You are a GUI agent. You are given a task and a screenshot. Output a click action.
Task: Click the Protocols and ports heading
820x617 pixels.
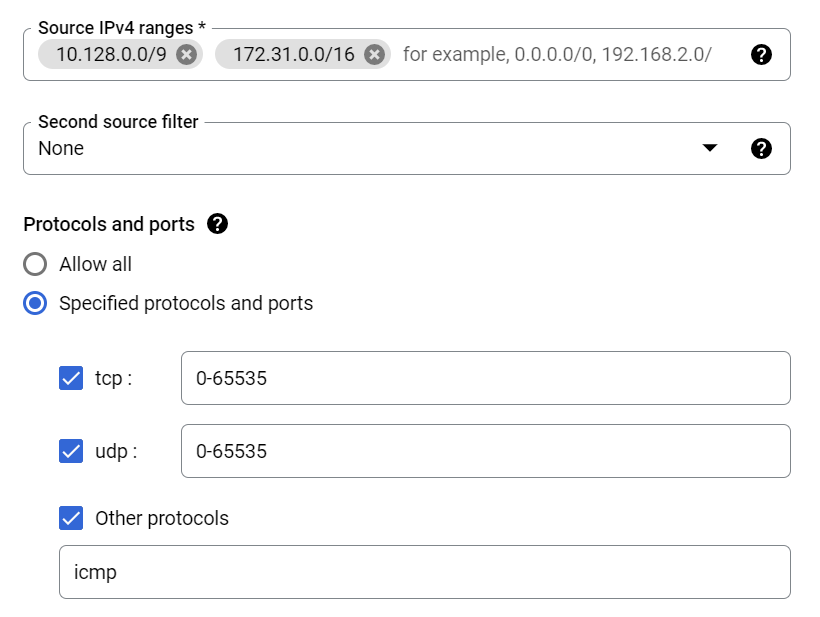109,224
